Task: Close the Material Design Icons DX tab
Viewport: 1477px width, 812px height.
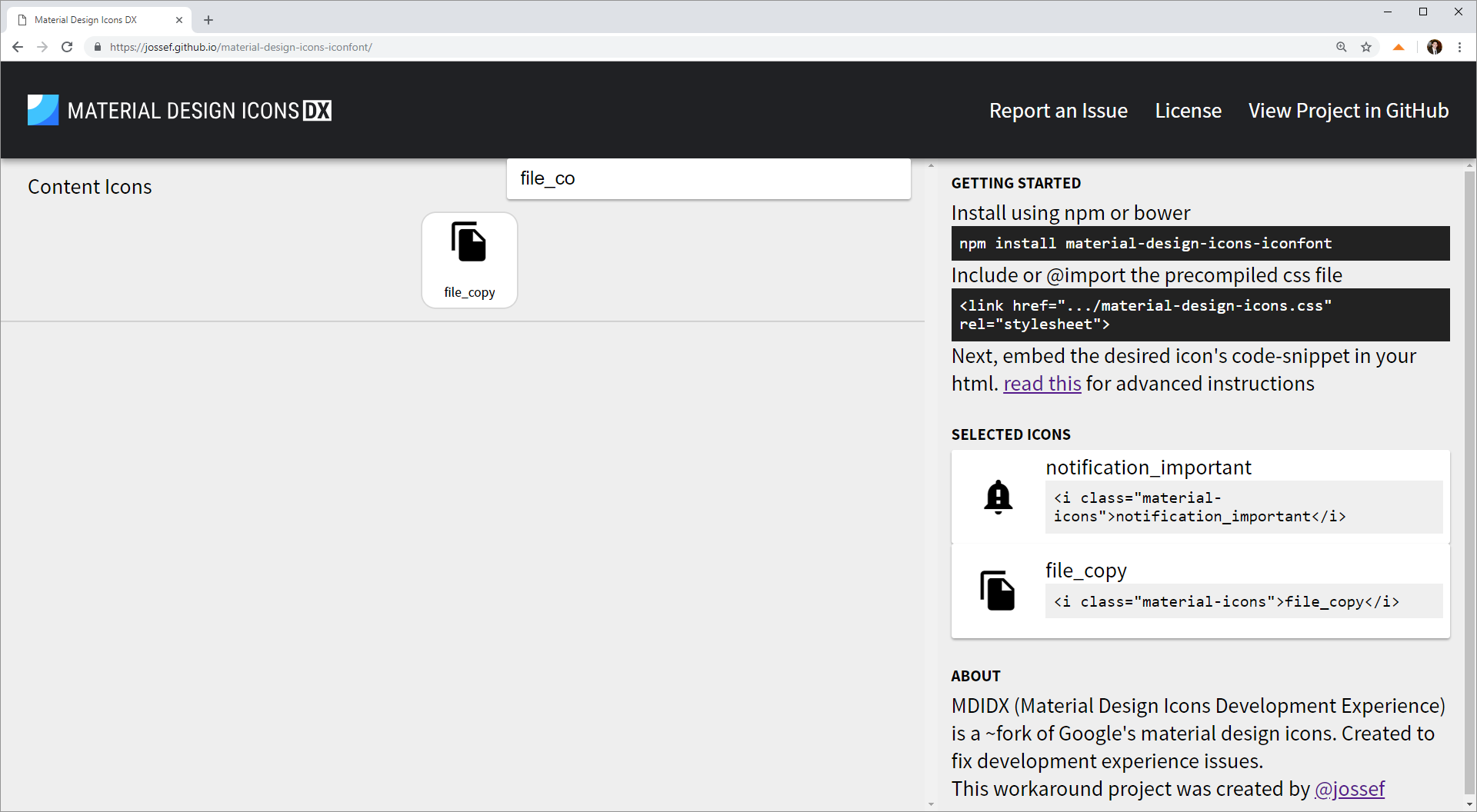Action: tap(179, 20)
